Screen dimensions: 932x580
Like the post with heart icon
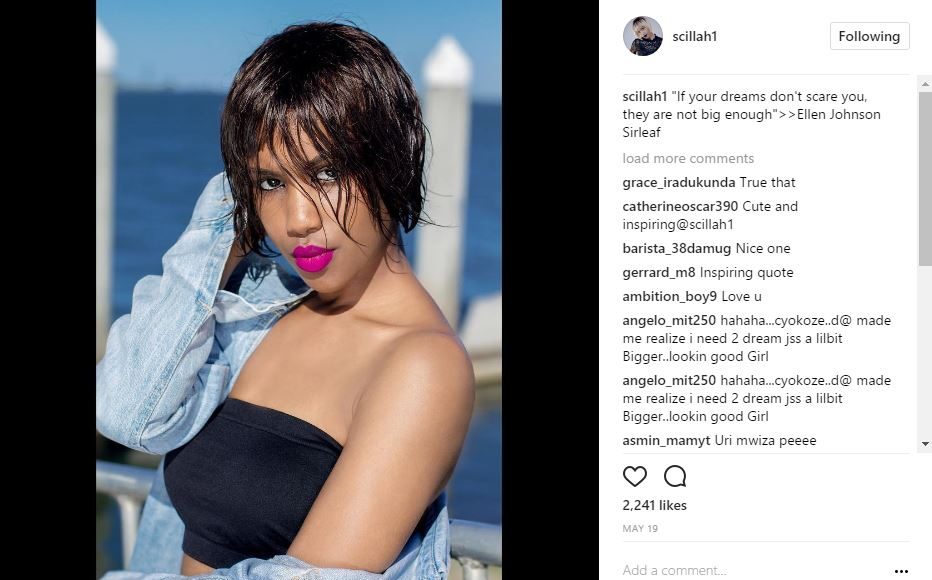[x=634, y=476]
